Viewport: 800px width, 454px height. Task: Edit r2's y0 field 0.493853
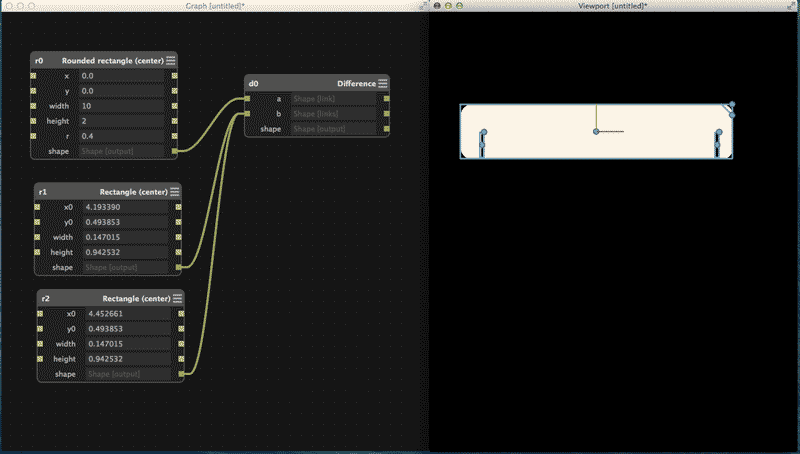[x=129, y=329]
